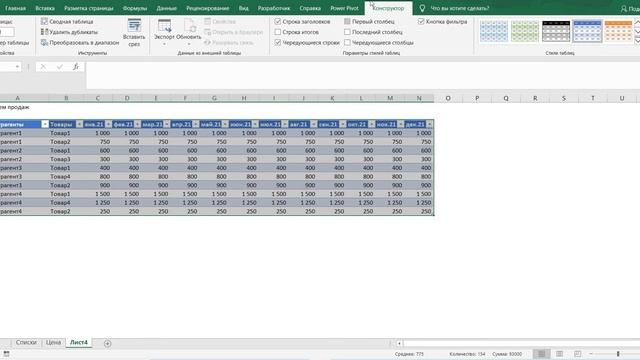Open the Разметка страницы ribbon tab
This screenshot has width=640, height=360.
(x=89, y=8)
